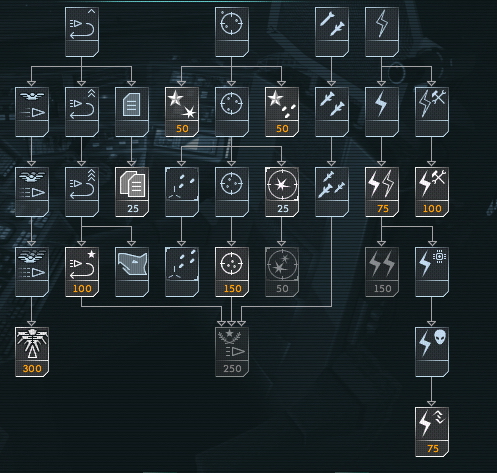Select the skill costing 300 points
Viewport: 497px width, 473px height.
[32, 352]
